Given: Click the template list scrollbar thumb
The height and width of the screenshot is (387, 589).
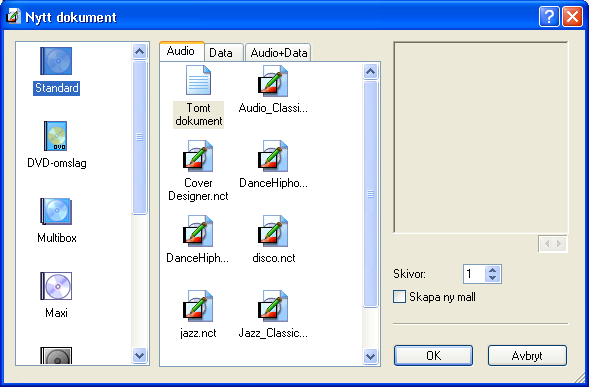Looking at the screenshot, I should (370, 194).
